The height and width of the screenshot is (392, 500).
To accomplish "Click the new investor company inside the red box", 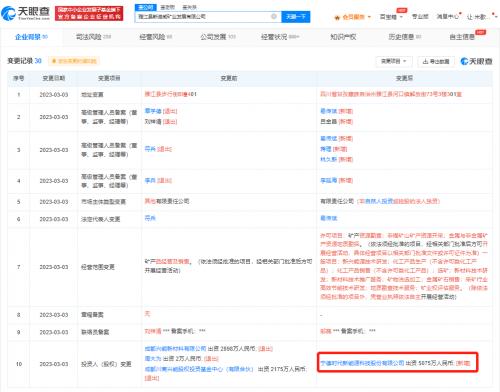I will tap(362, 363).
